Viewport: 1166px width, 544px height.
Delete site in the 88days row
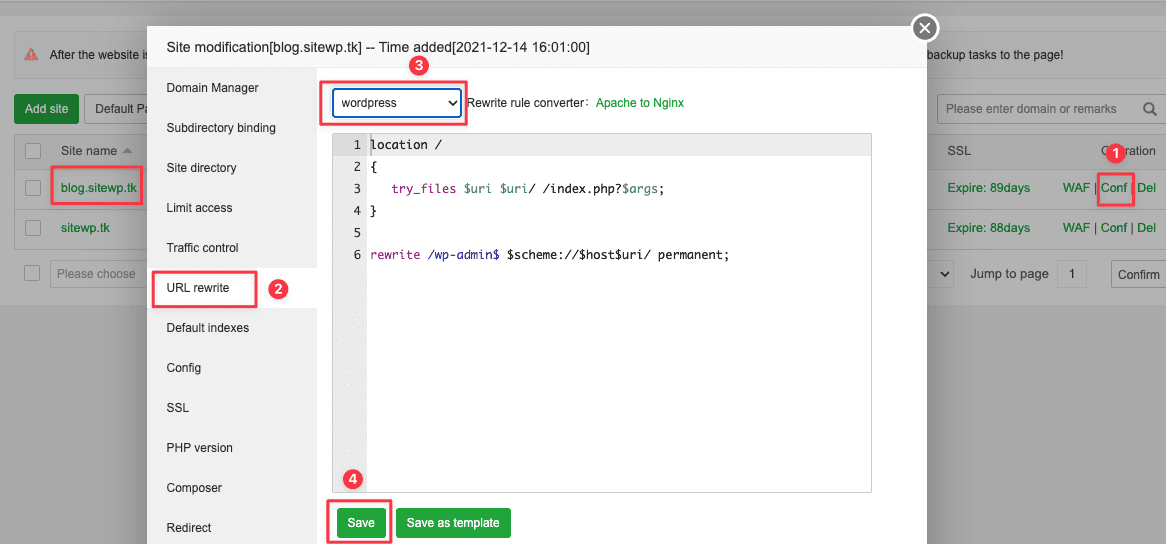1147,227
